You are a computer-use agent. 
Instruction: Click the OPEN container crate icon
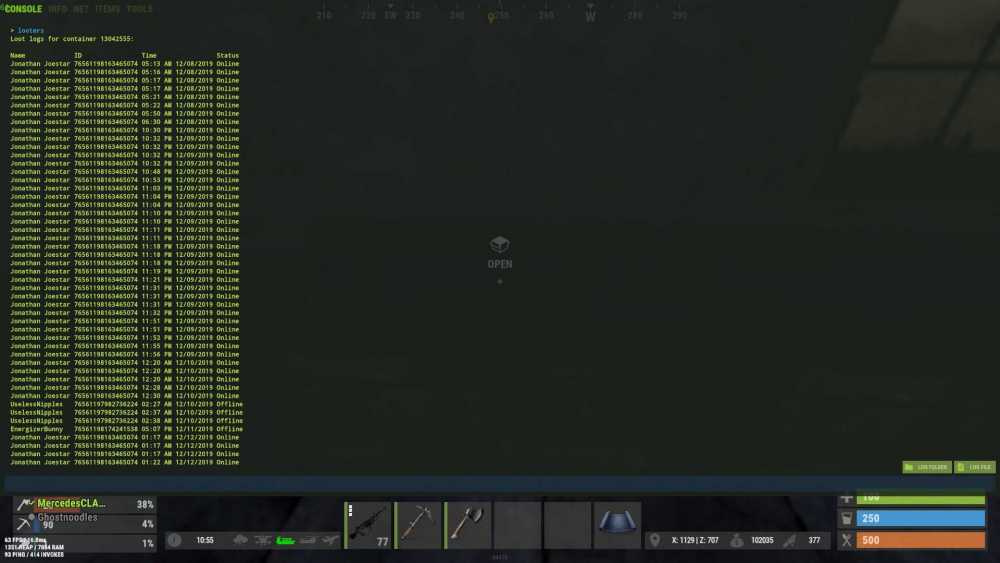(499, 246)
